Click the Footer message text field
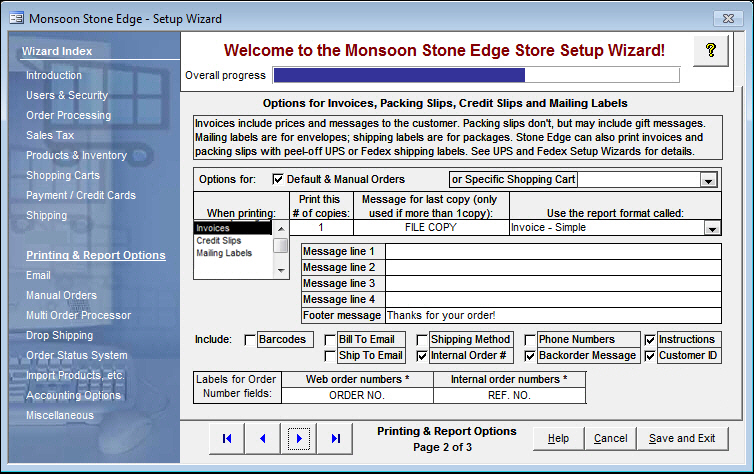 tap(553, 315)
